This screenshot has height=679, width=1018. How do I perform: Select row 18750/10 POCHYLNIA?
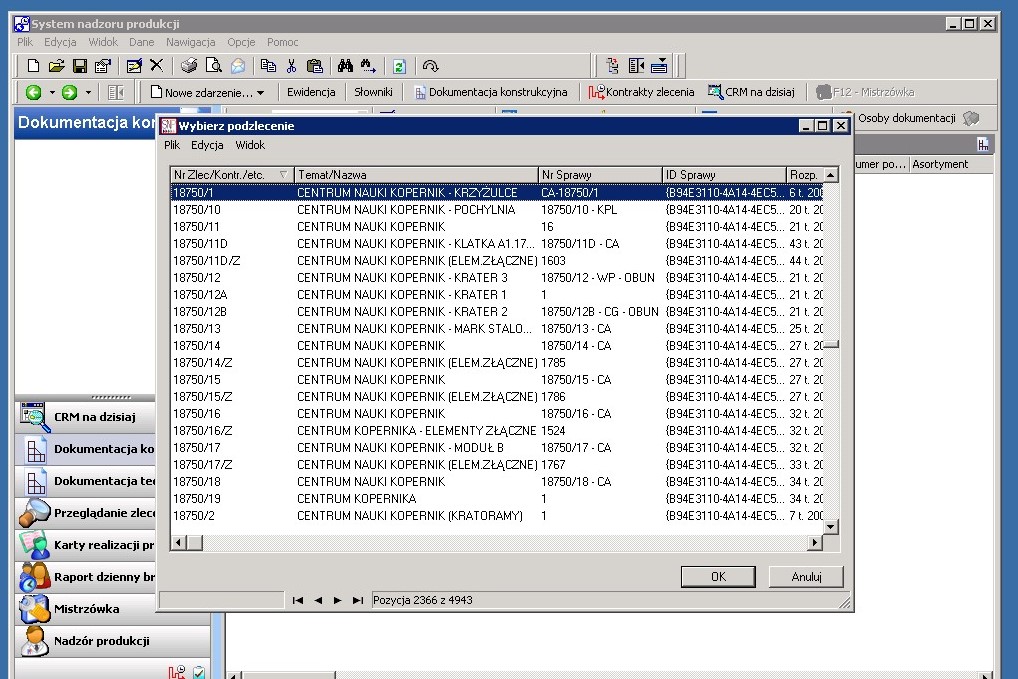497,210
